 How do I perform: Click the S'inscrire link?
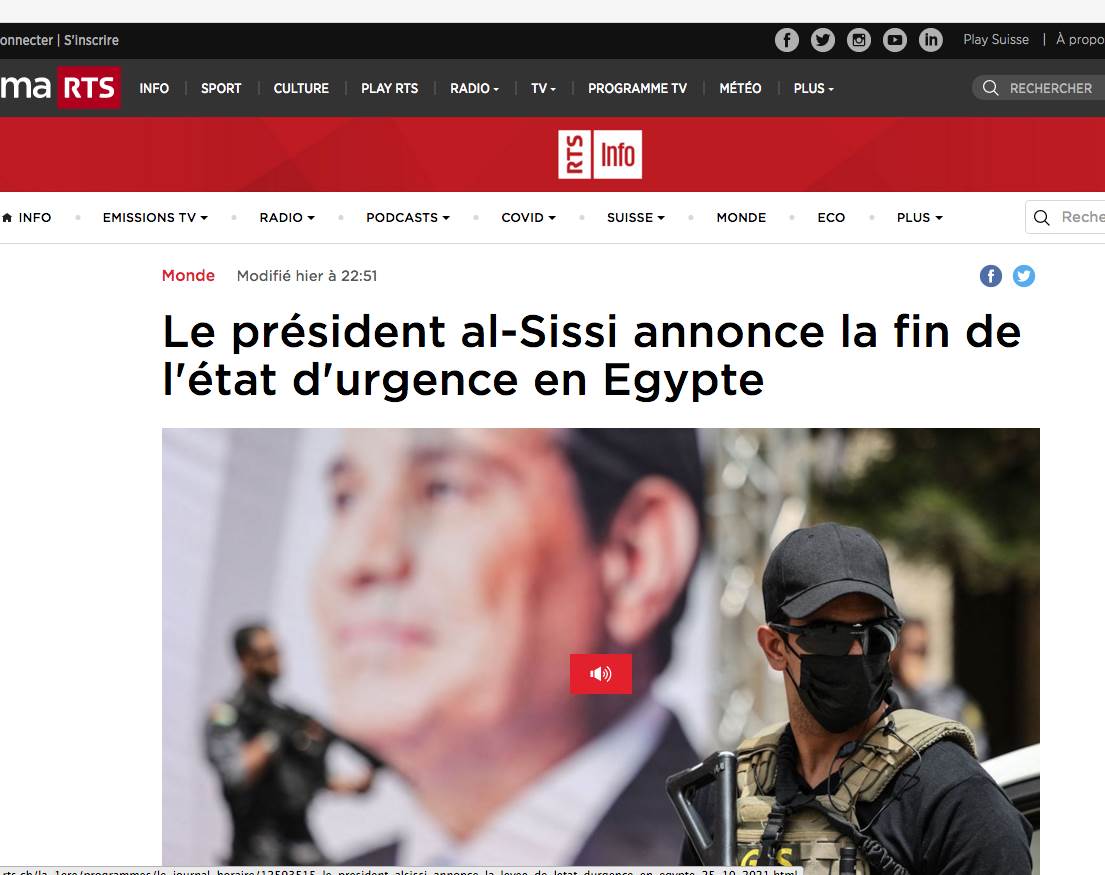pos(91,40)
